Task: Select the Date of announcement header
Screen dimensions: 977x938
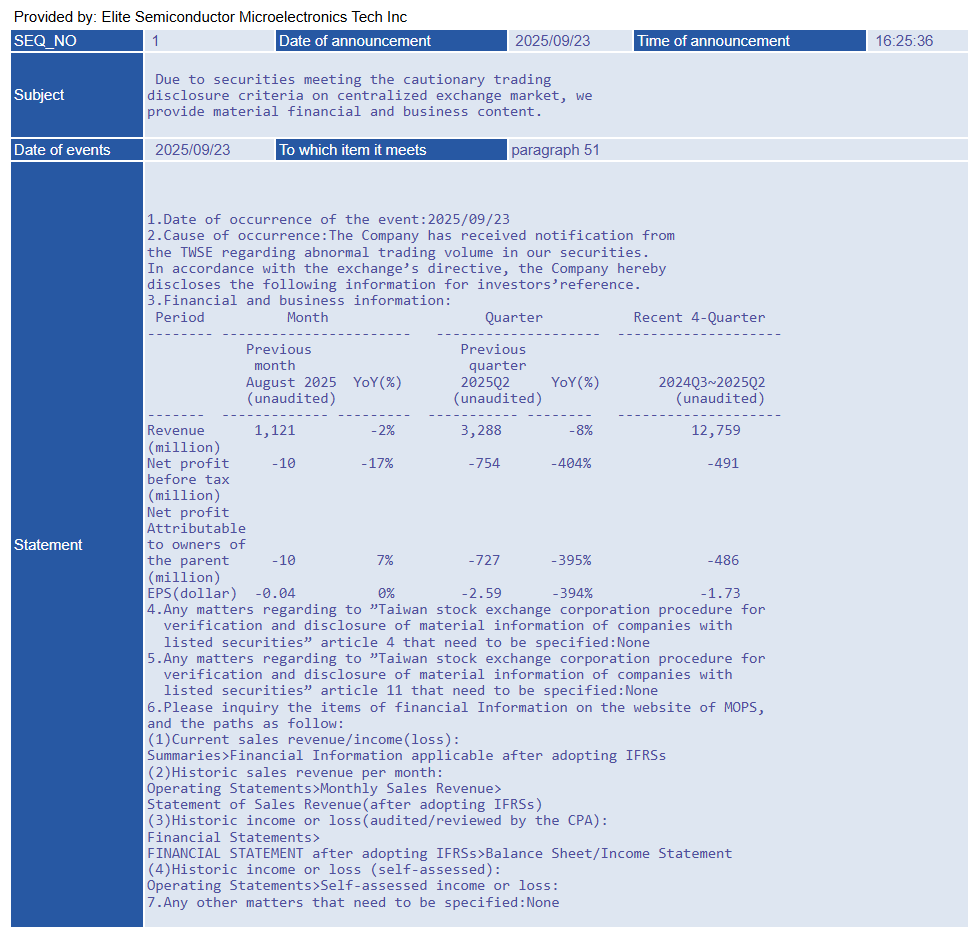Action: tap(391, 41)
